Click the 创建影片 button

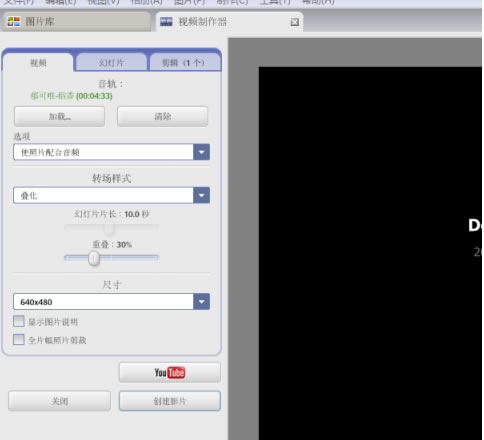[170, 401]
